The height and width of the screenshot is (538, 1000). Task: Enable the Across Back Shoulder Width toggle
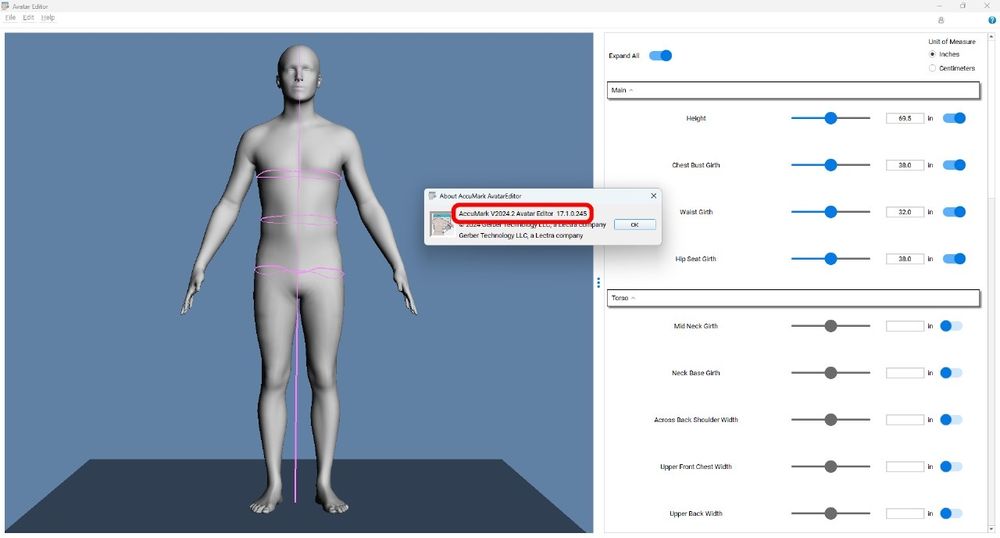[951, 419]
